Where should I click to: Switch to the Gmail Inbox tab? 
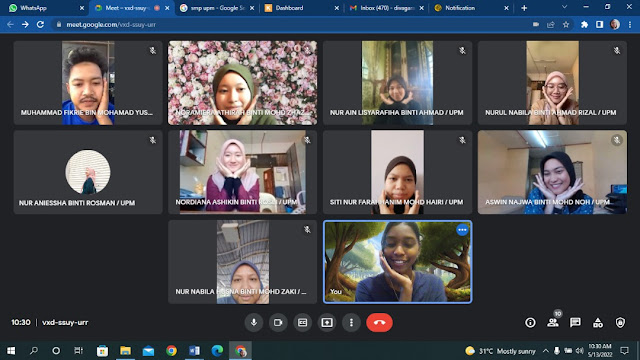click(386, 8)
